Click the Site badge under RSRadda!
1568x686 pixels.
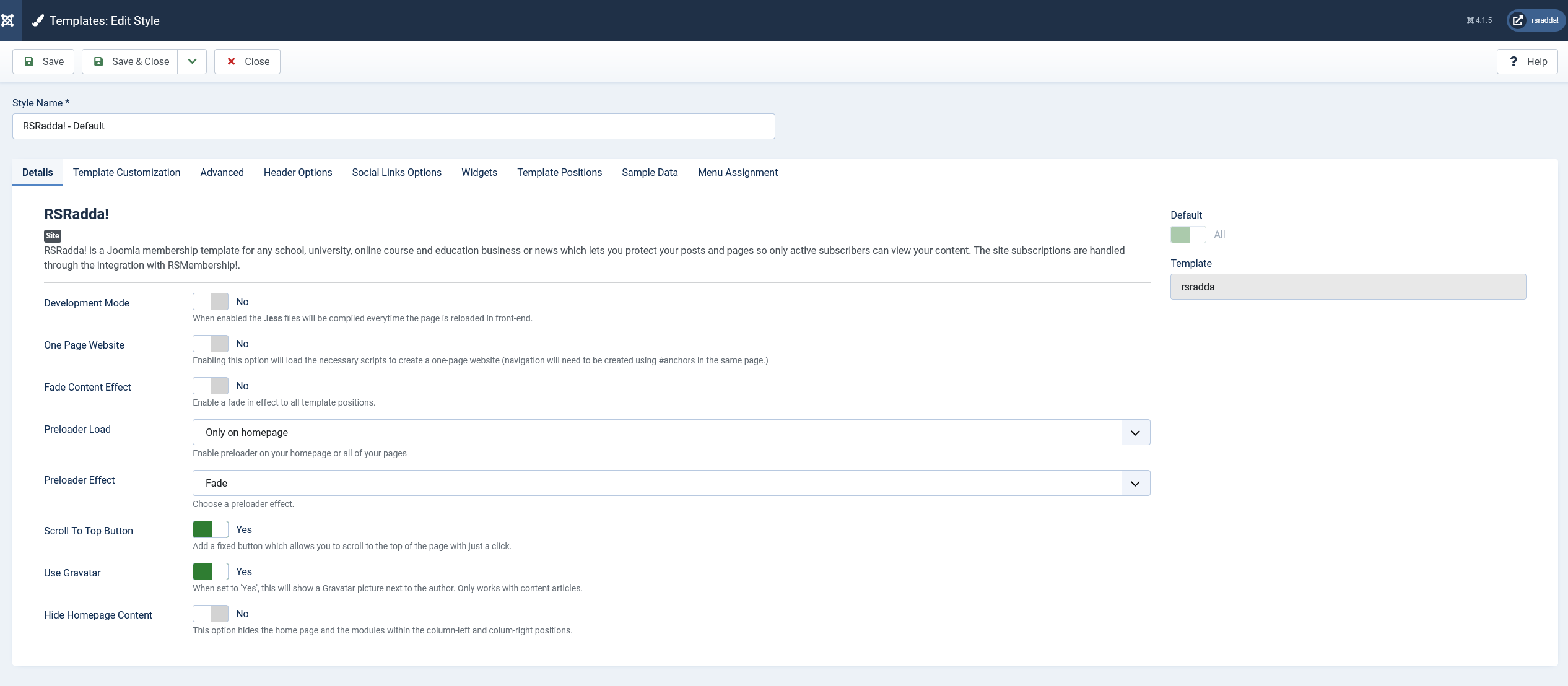(53, 236)
